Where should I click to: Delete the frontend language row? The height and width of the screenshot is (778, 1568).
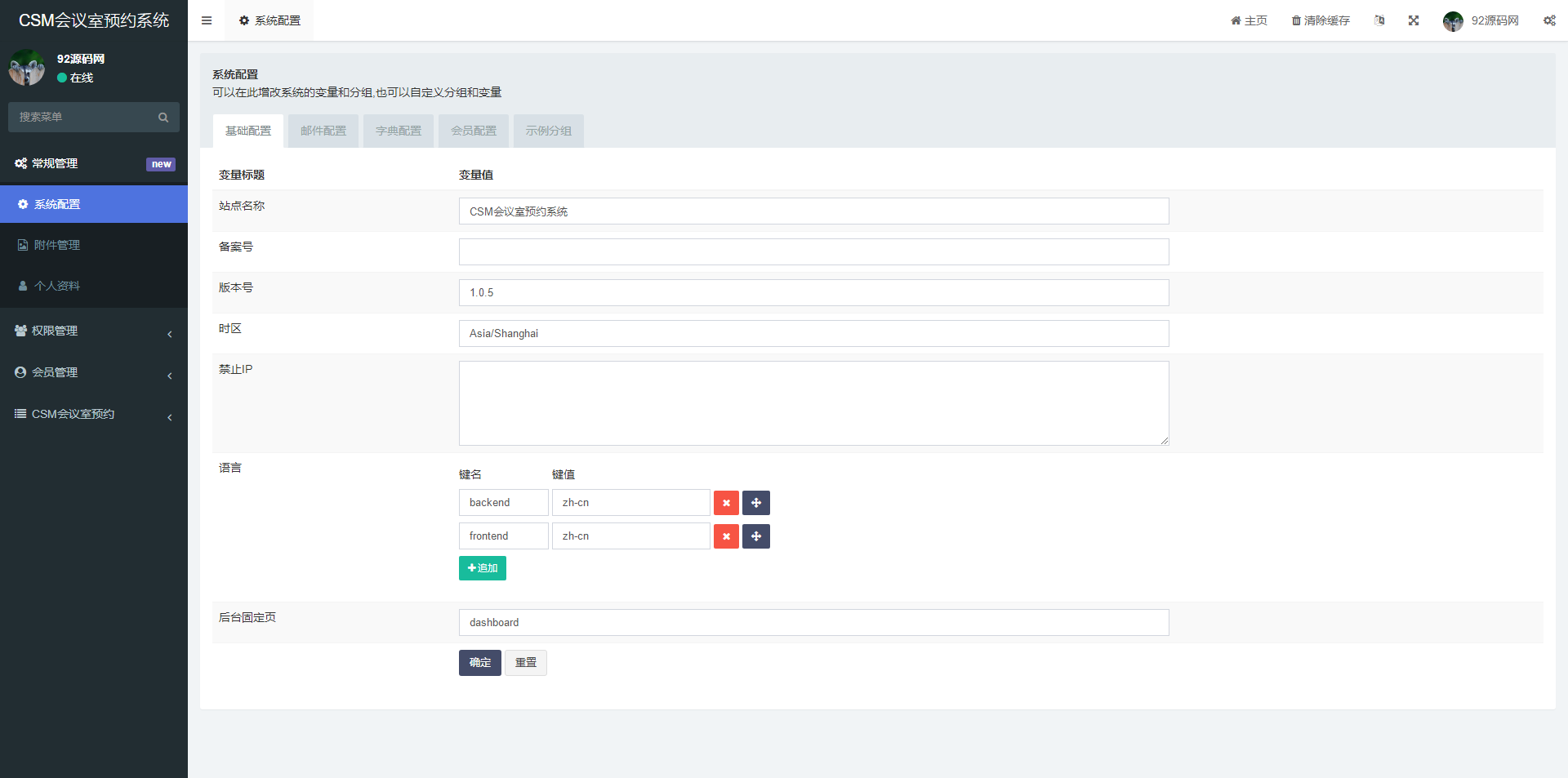pyautogui.click(x=726, y=536)
